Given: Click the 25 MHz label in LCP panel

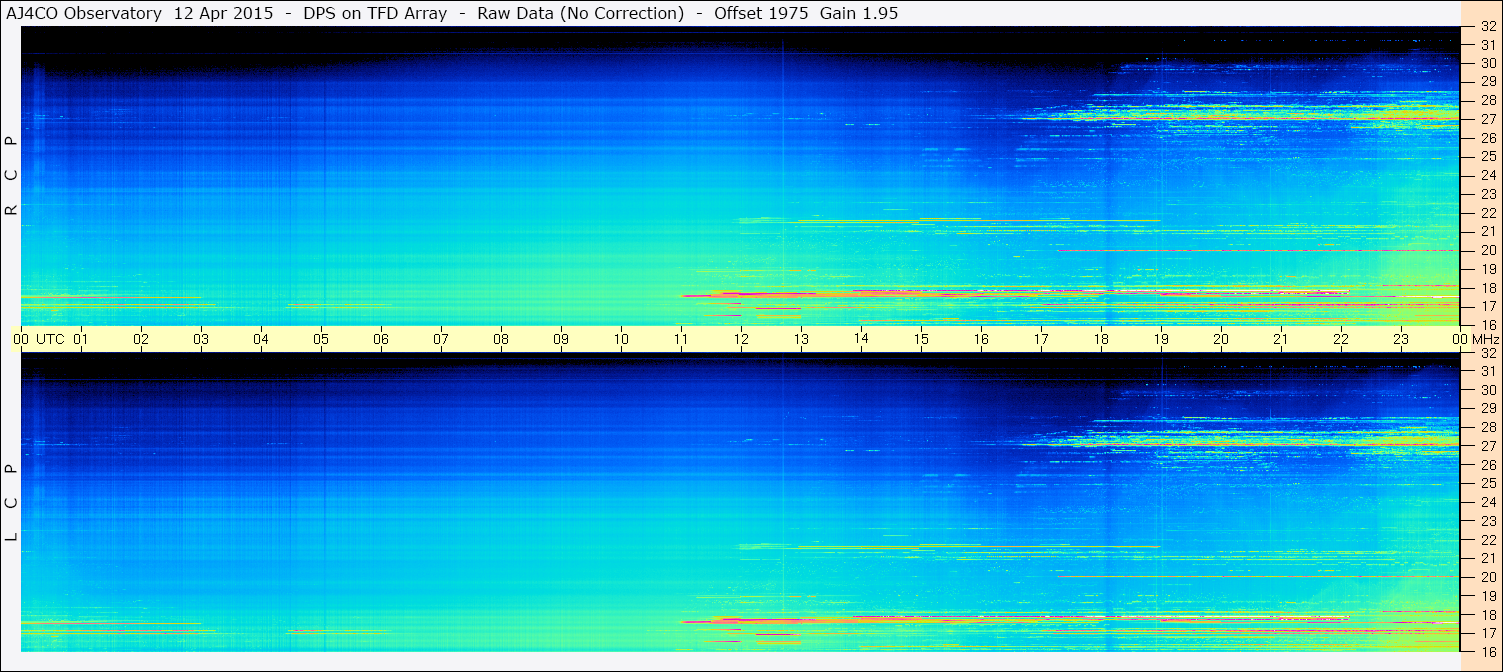Looking at the screenshot, I should pos(1487,483).
